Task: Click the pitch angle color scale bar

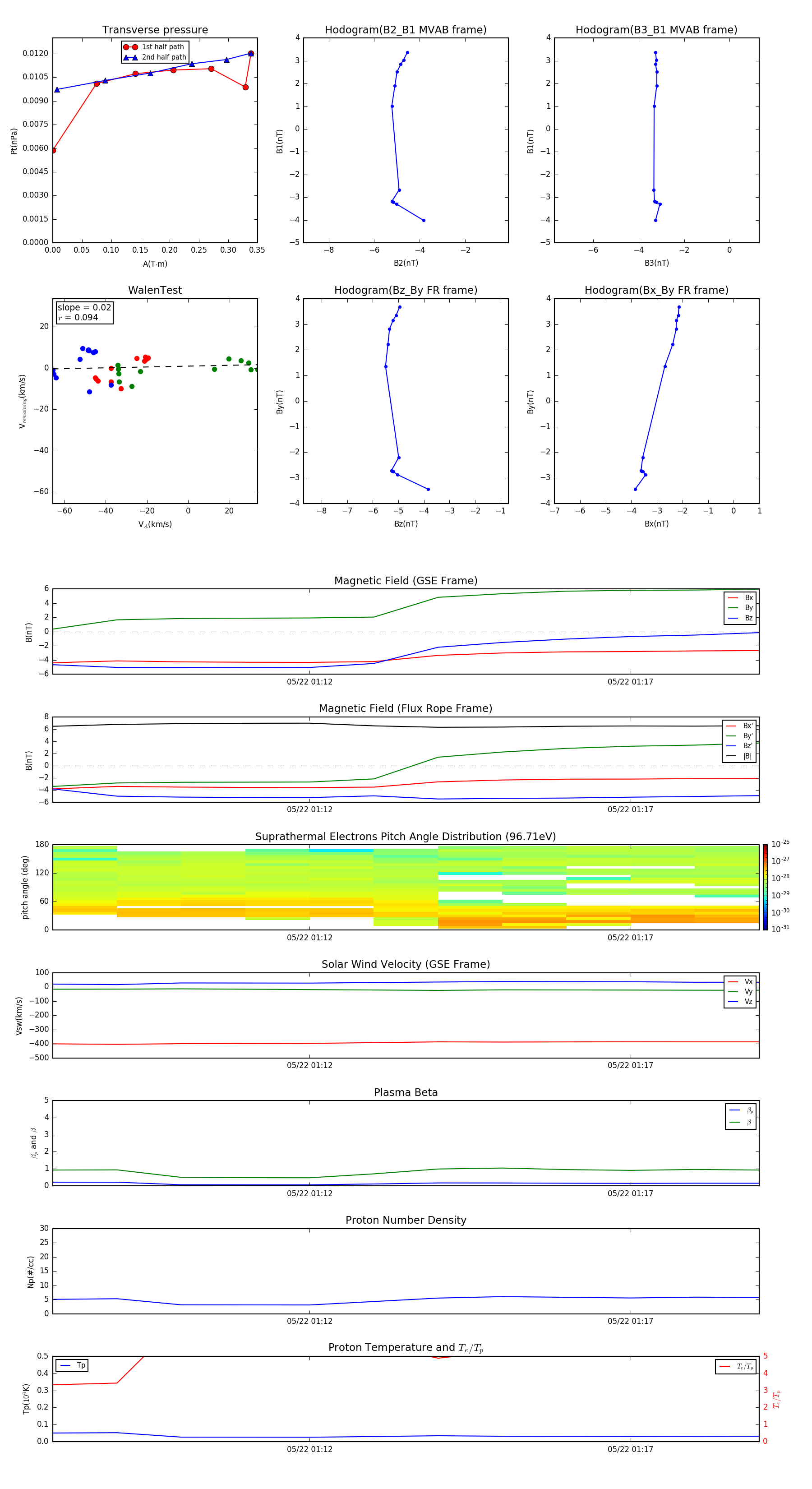Action: coord(765,887)
